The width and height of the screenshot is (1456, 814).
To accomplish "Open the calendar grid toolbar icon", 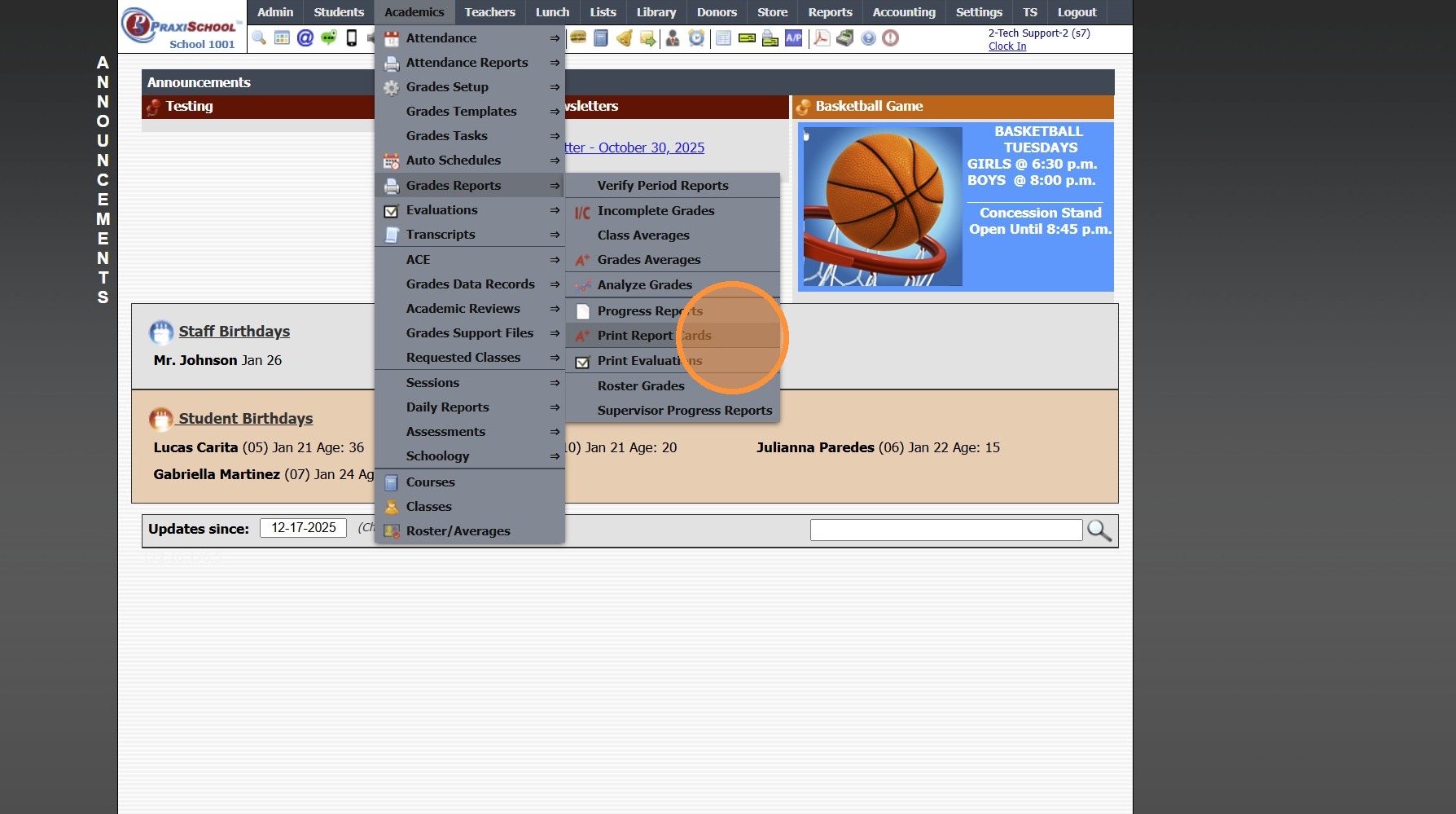I will 282,38.
